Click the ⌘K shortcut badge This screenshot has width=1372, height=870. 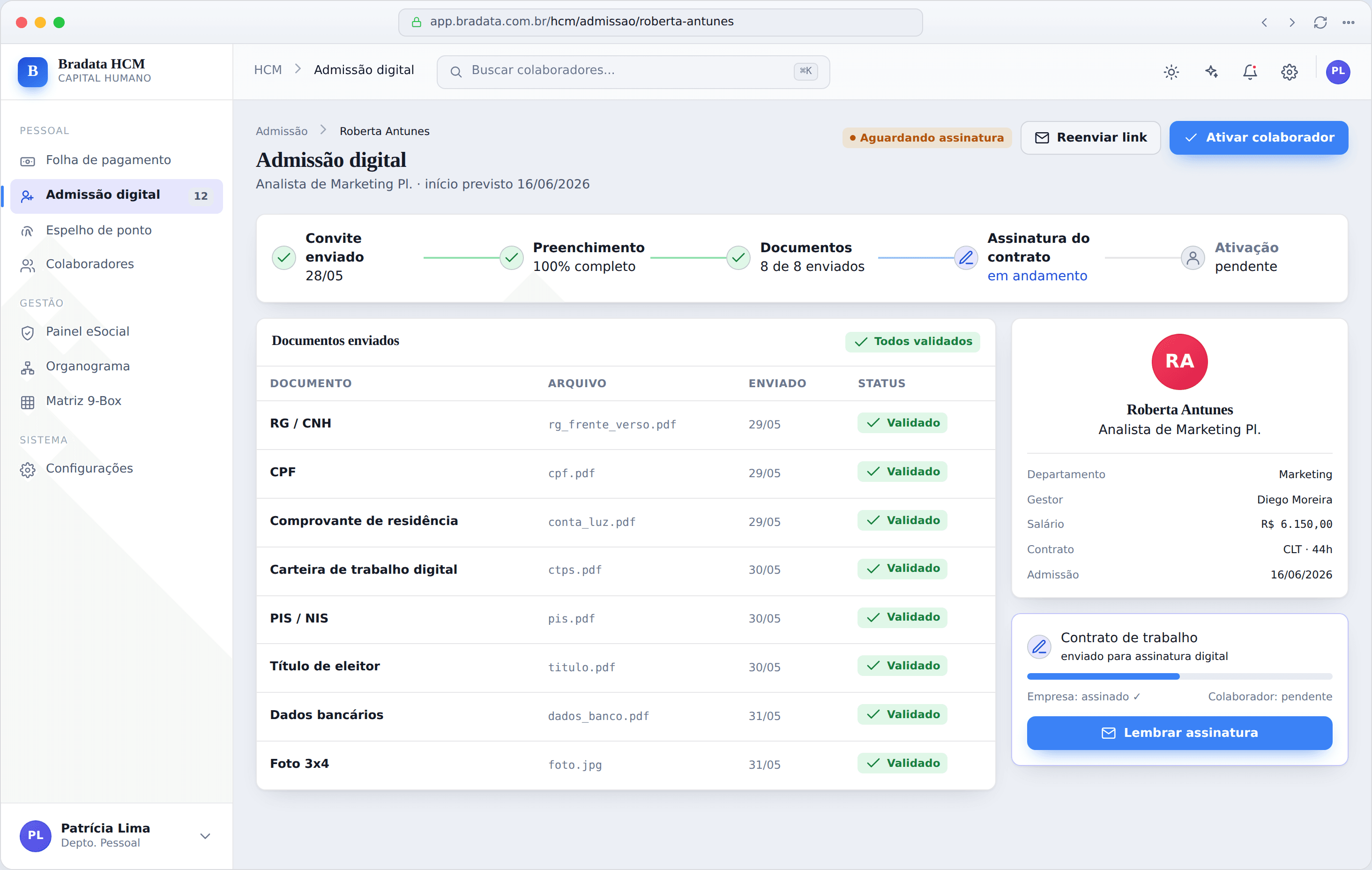[x=805, y=71]
